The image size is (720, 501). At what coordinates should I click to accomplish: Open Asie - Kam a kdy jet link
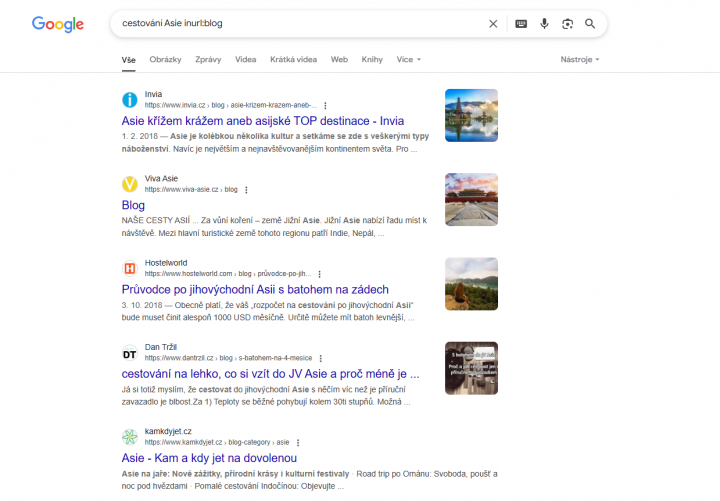pos(209,458)
